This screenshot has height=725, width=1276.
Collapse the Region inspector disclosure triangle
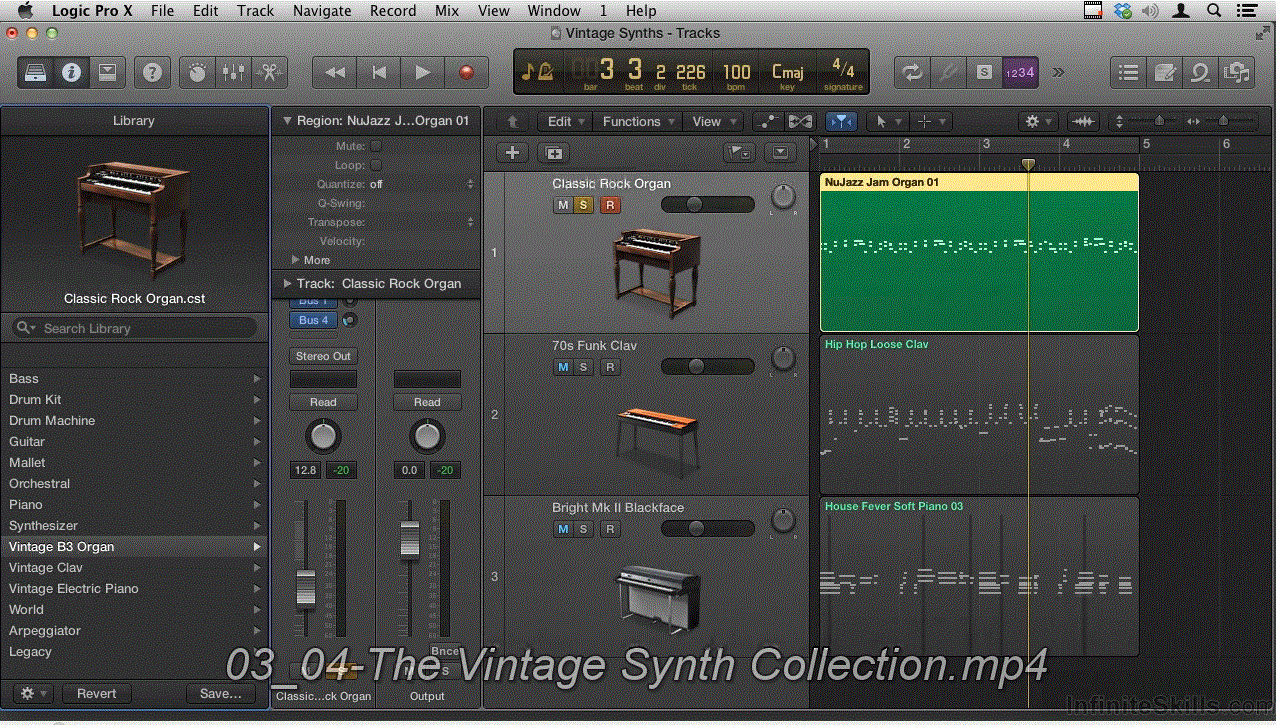[288, 121]
